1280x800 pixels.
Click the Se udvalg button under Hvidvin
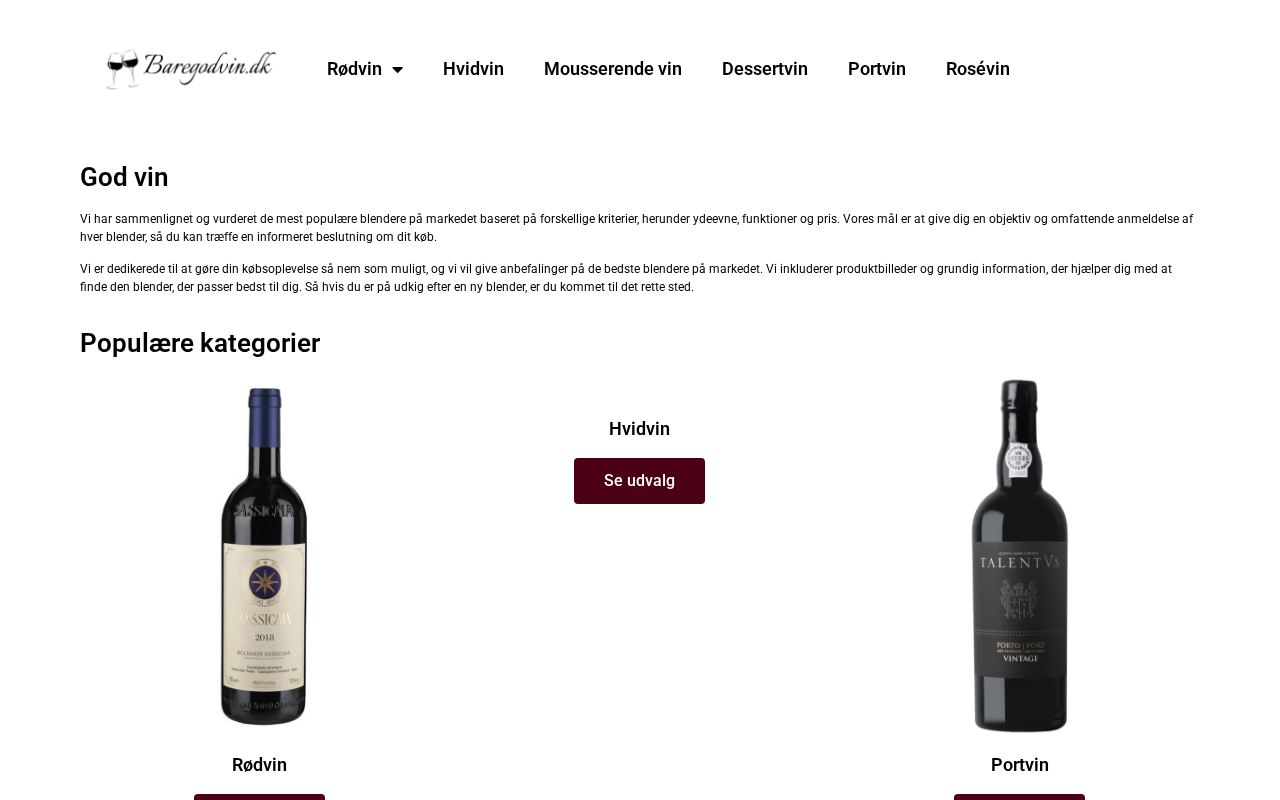coord(639,481)
